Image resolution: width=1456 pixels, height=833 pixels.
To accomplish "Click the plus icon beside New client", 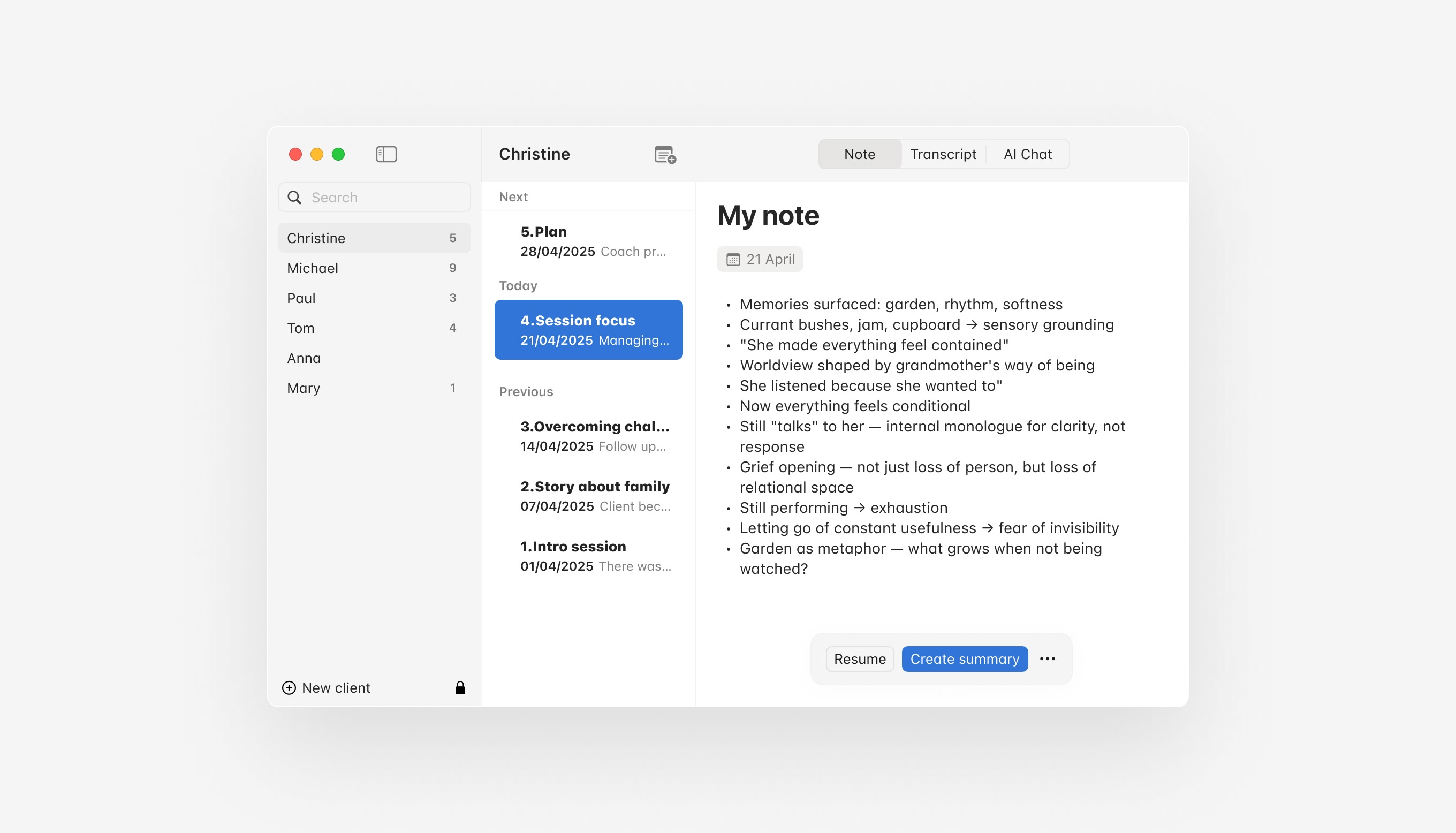I will [x=290, y=688].
